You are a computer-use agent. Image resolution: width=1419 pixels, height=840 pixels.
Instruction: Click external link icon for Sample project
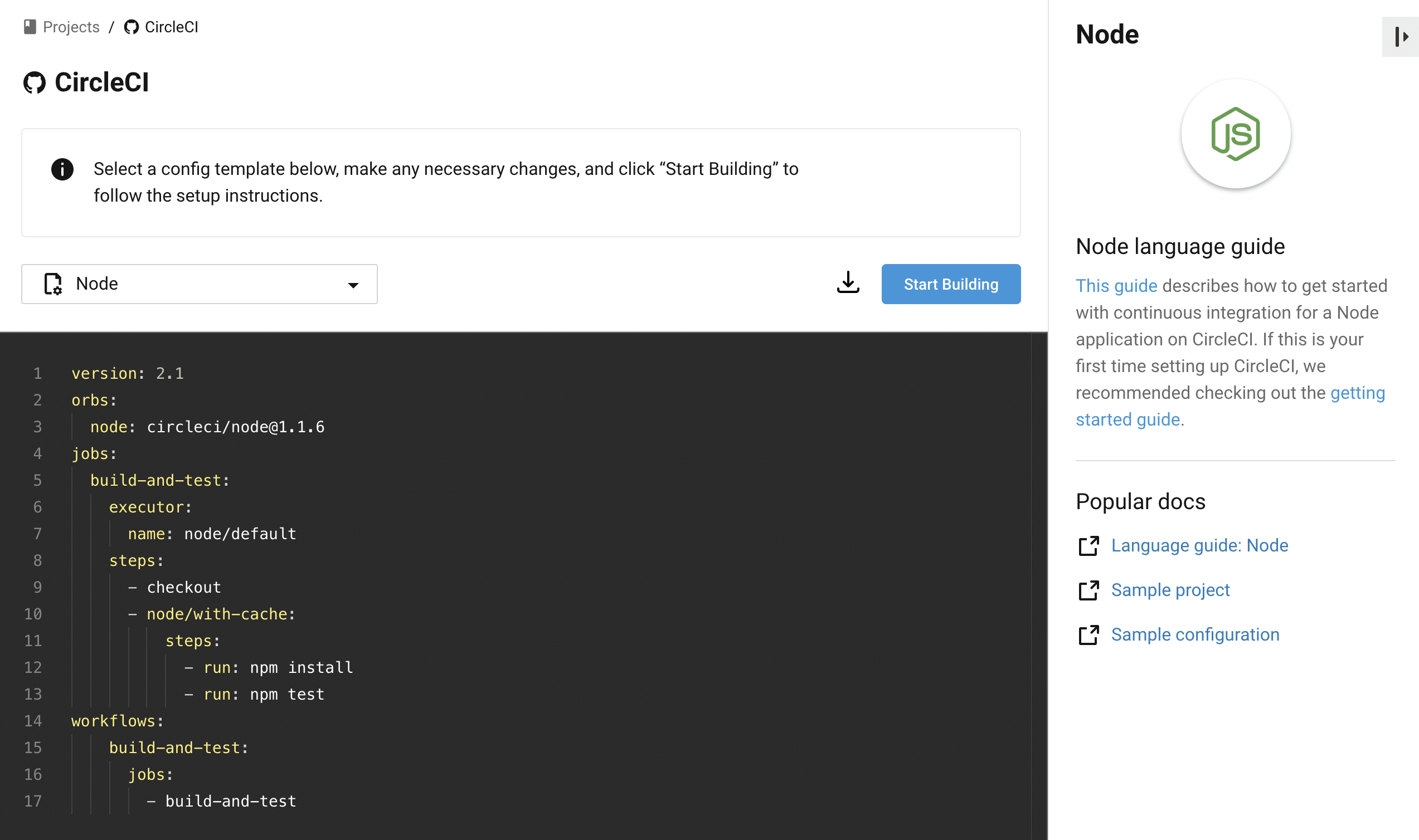(x=1088, y=590)
